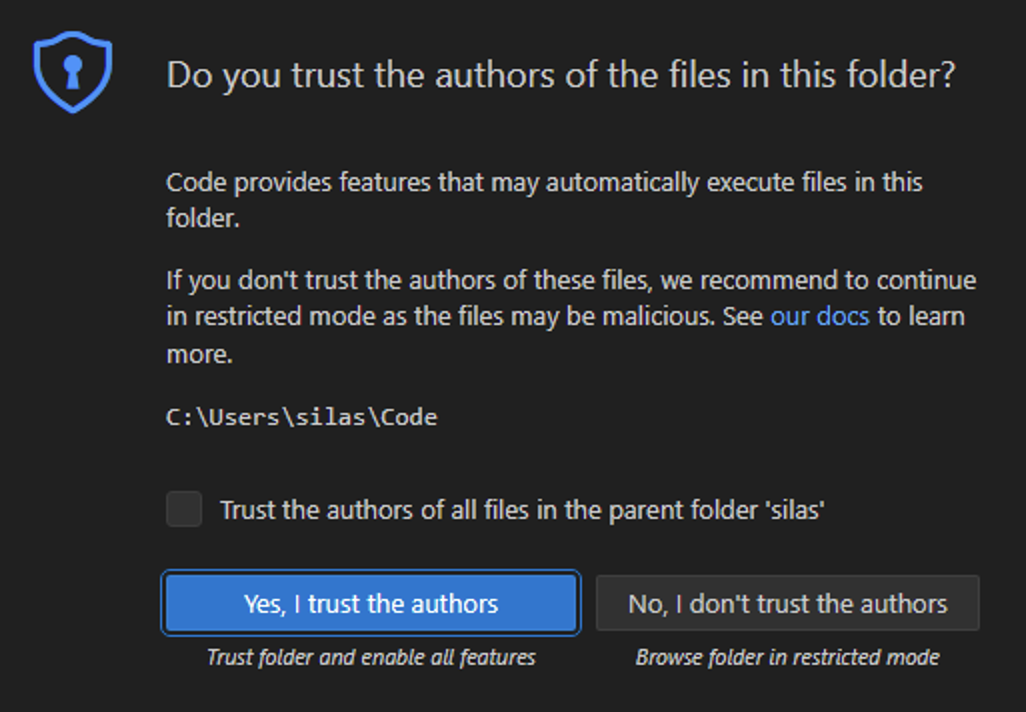1026x712 pixels.
Task: Enable trust for parent folder 'silas' checkbox
Action: click(x=184, y=509)
